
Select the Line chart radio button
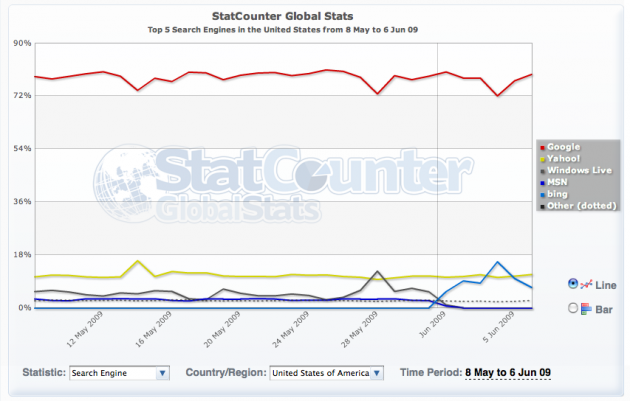pyautogui.click(x=572, y=283)
